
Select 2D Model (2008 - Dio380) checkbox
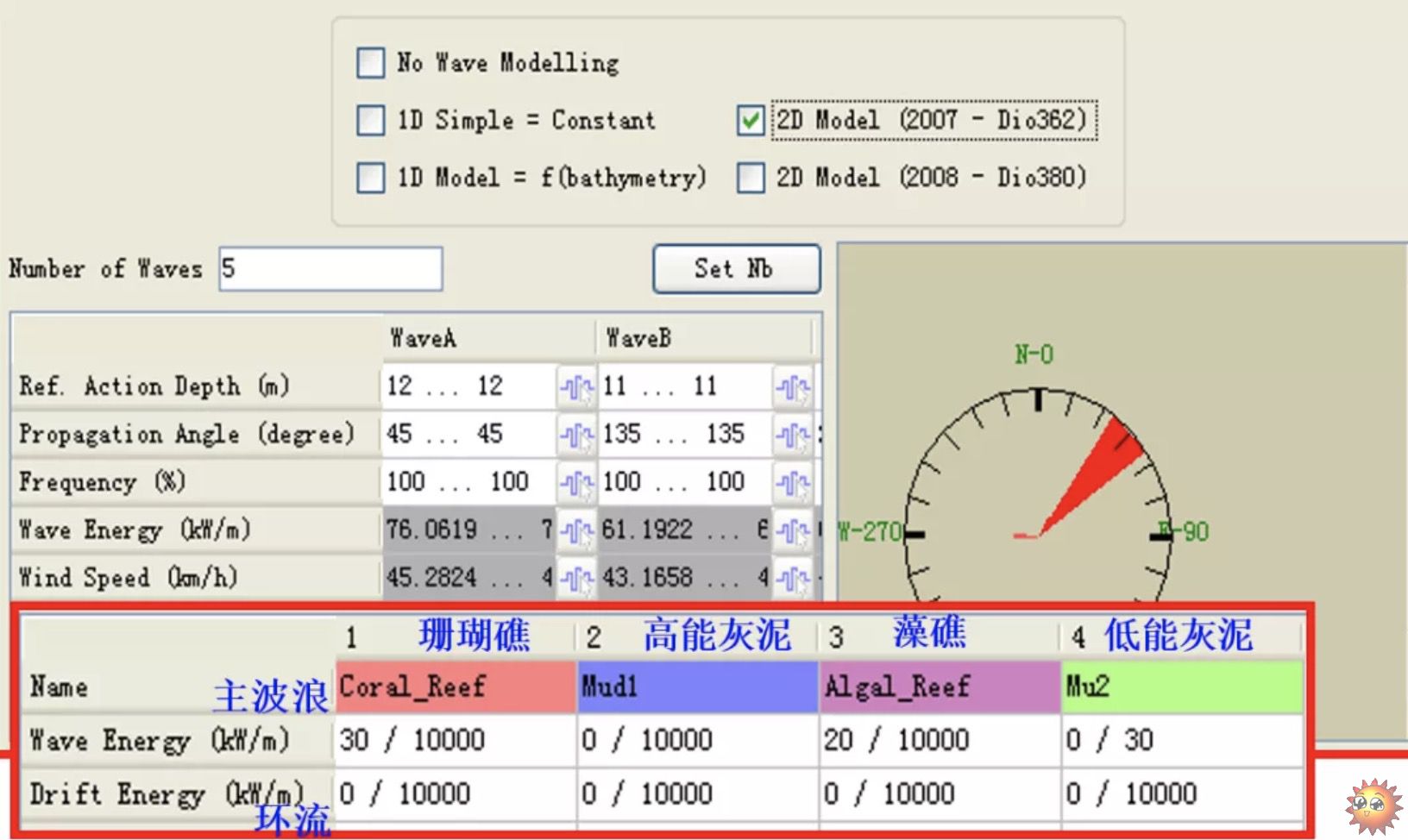pos(751,179)
